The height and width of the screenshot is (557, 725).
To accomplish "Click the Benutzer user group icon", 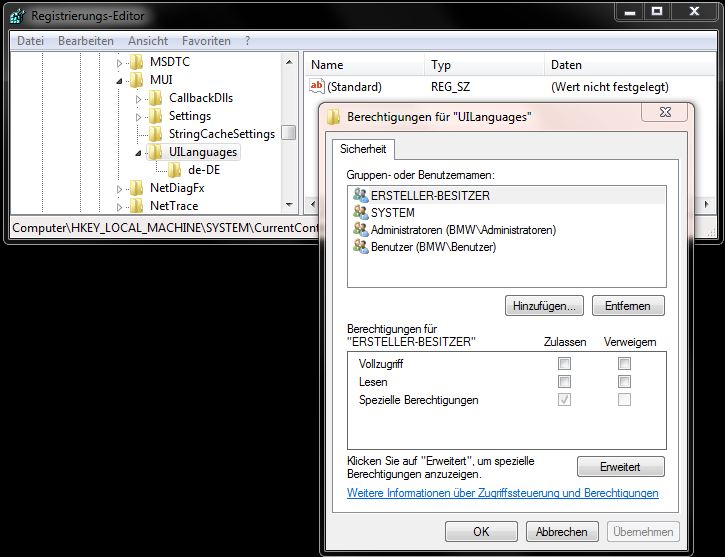I will coord(361,246).
